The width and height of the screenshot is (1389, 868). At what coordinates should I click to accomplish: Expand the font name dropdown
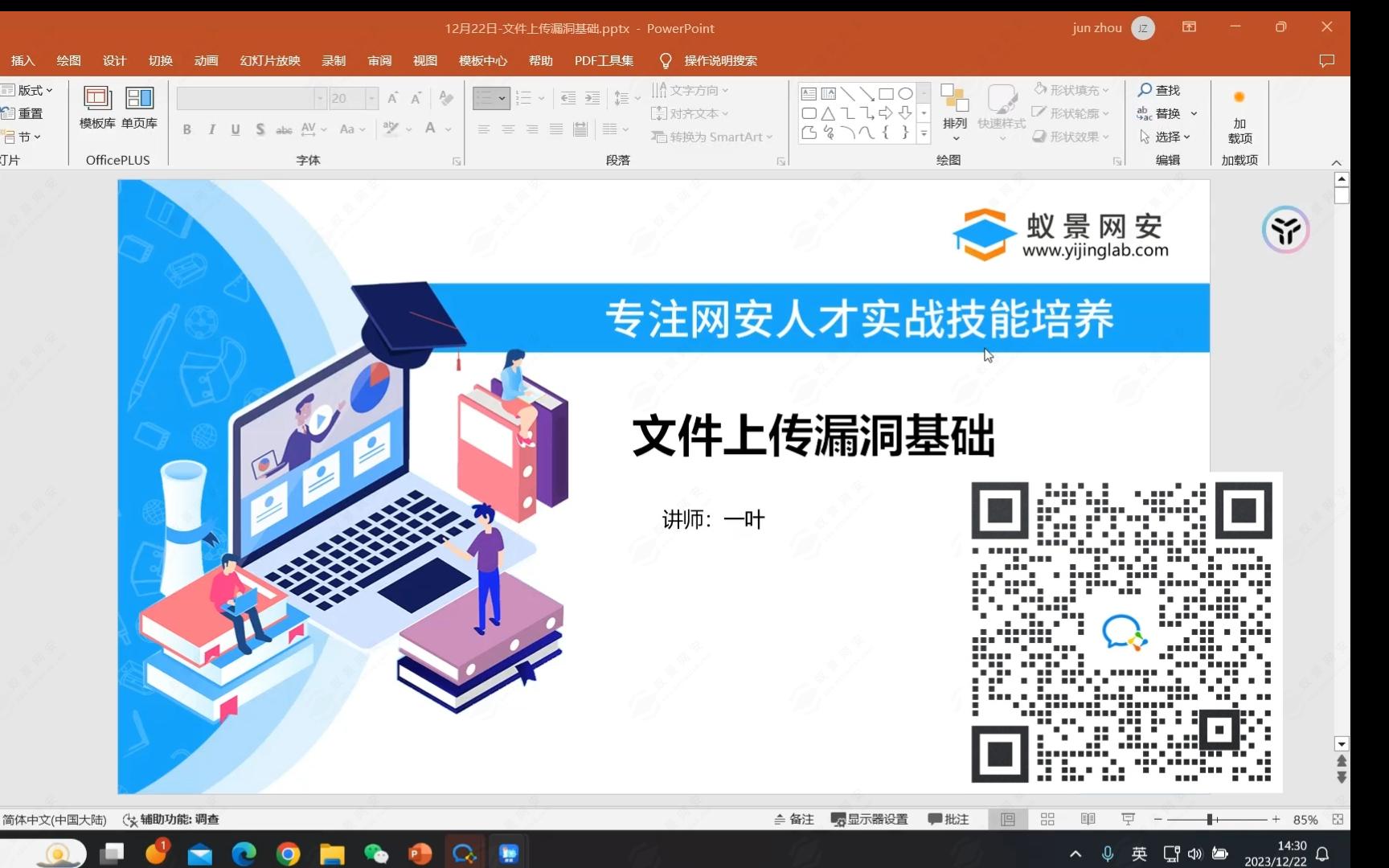point(320,98)
